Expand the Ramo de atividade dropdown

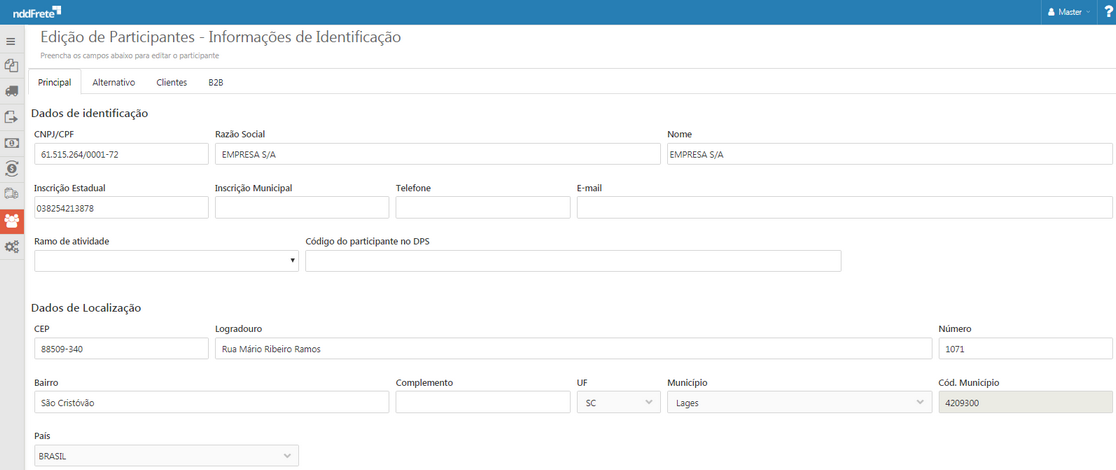pos(166,261)
